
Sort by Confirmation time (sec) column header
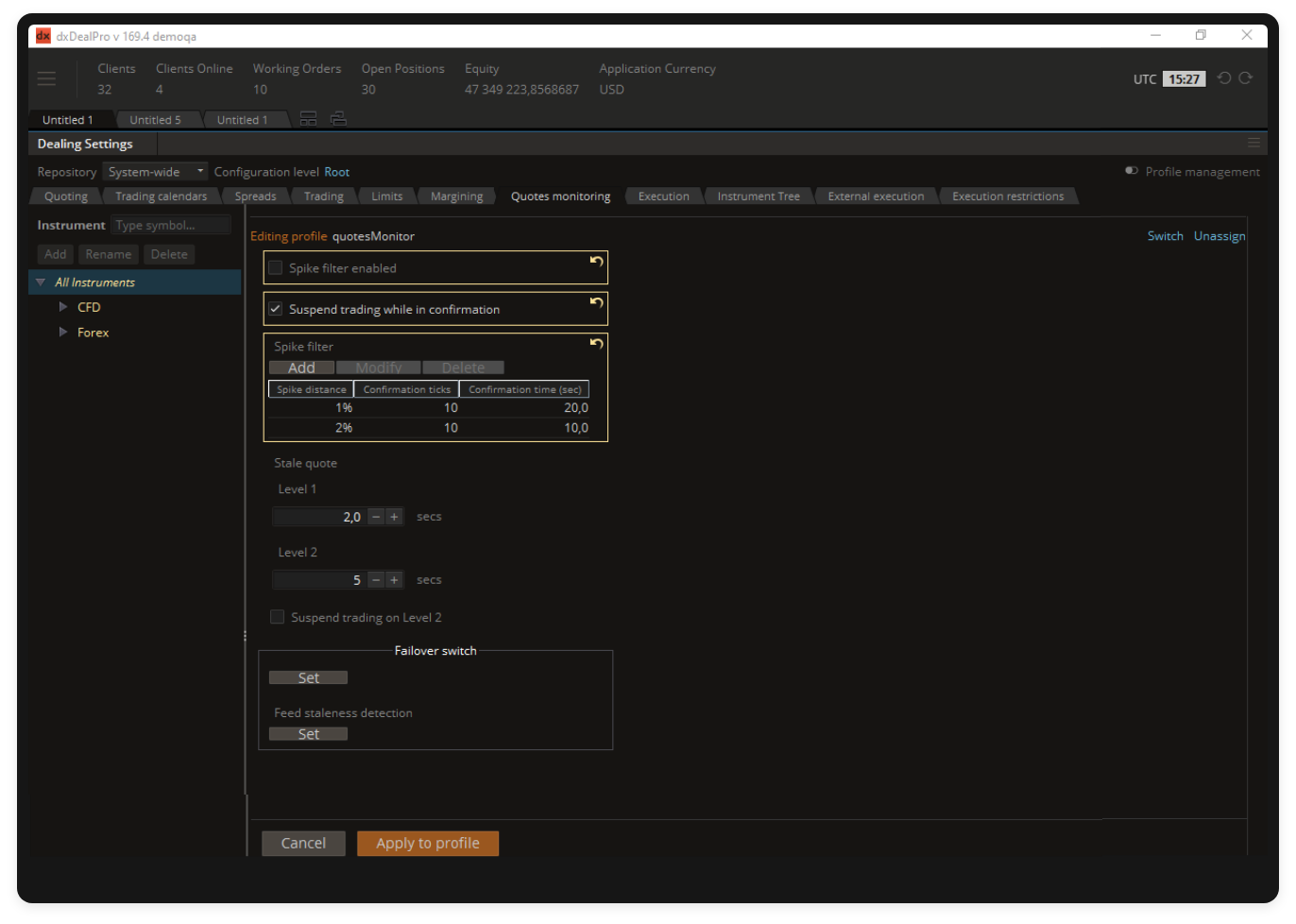pos(524,389)
